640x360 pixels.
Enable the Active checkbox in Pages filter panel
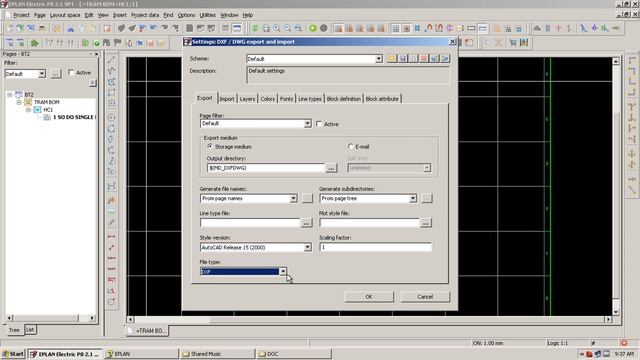pos(71,73)
